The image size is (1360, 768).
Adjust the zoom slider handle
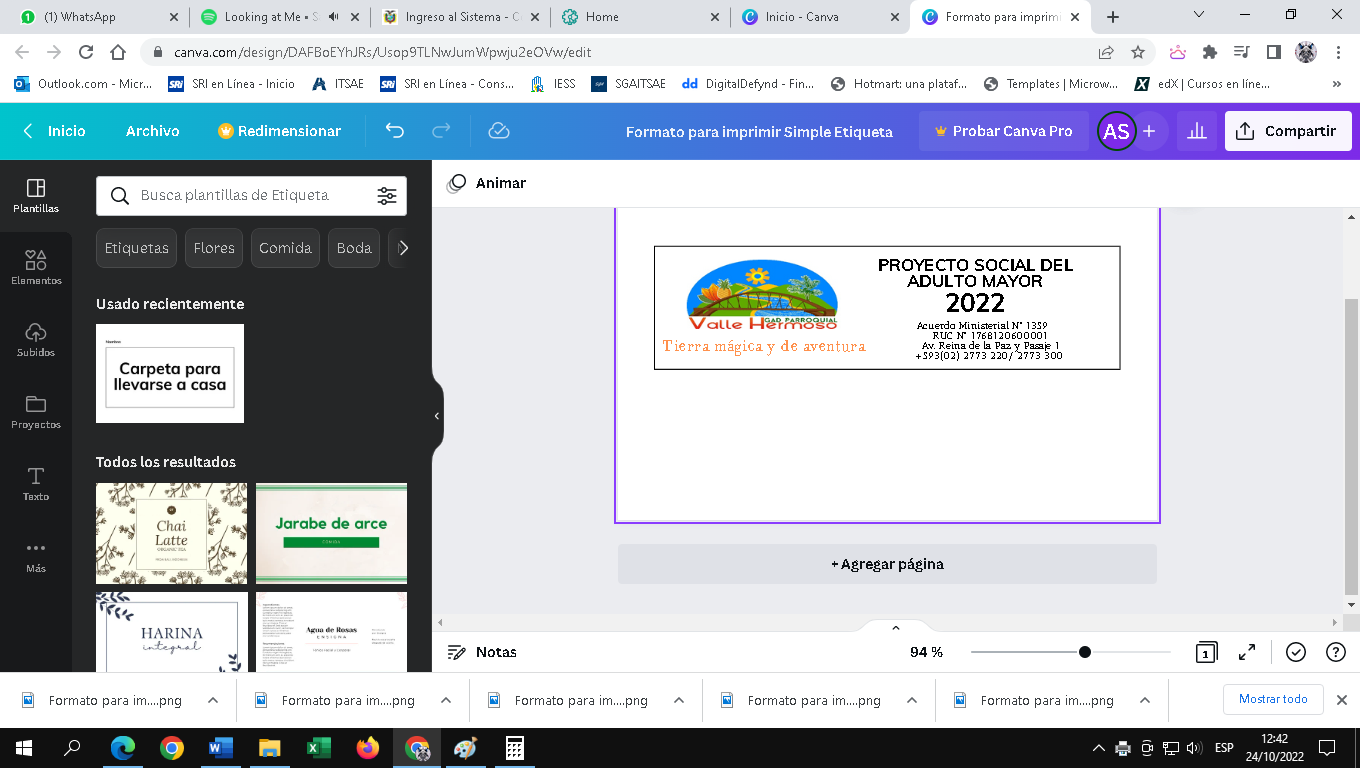tap(1085, 652)
